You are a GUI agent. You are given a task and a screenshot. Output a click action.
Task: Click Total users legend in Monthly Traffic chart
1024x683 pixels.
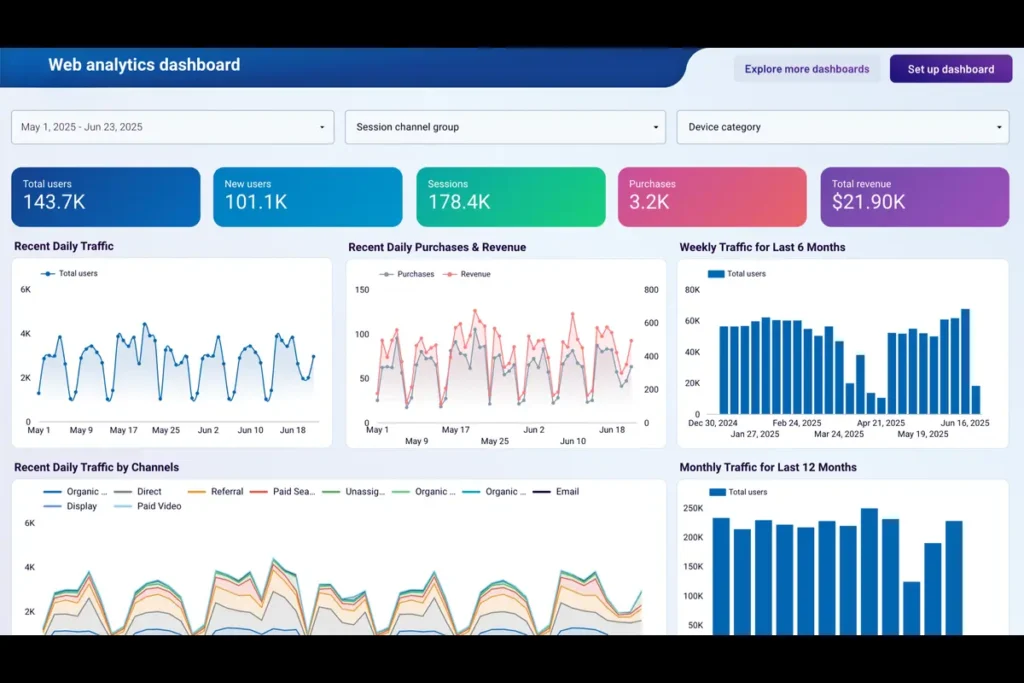point(717,492)
